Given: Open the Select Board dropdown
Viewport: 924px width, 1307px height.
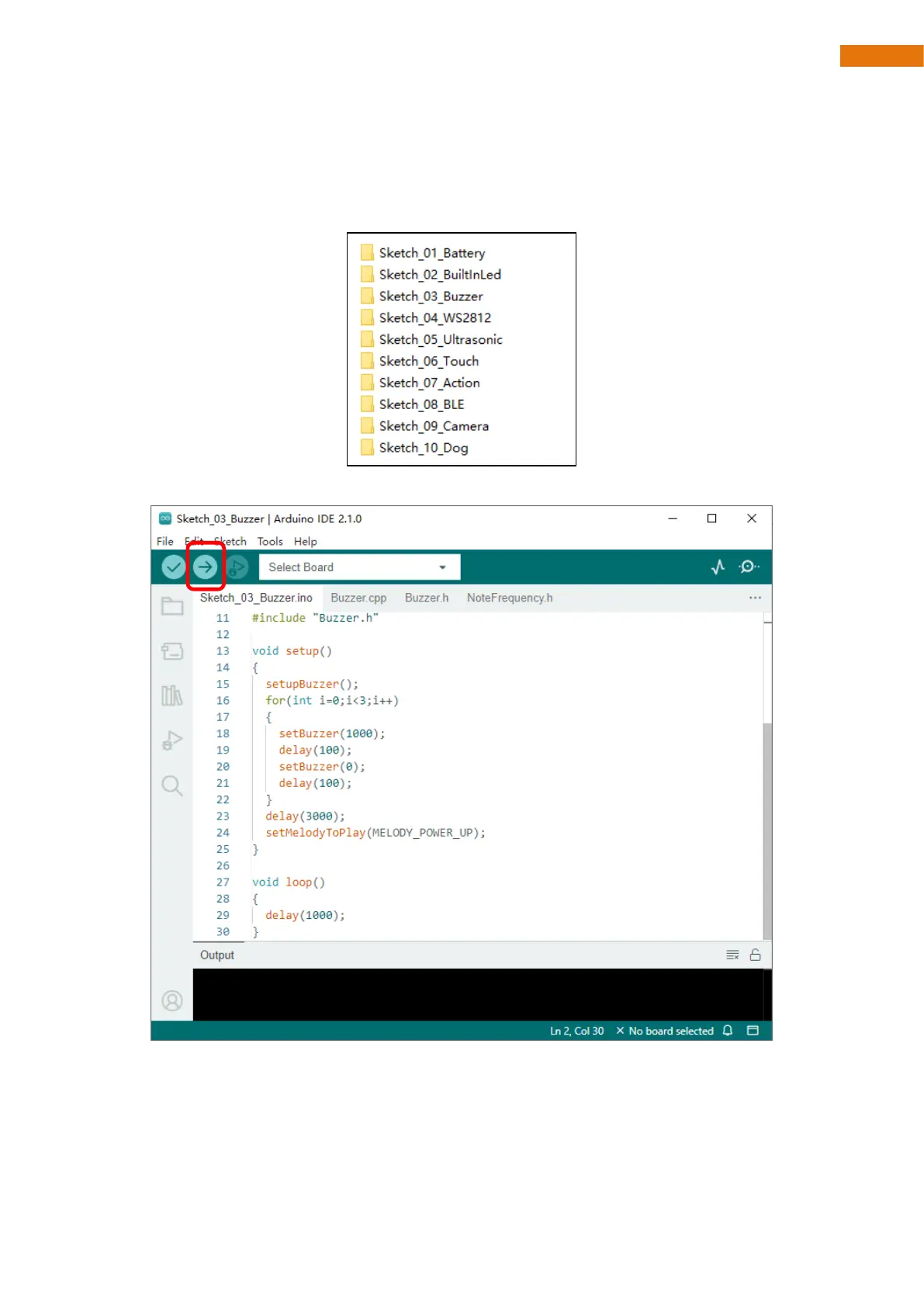Looking at the screenshot, I should click(359, 567).
